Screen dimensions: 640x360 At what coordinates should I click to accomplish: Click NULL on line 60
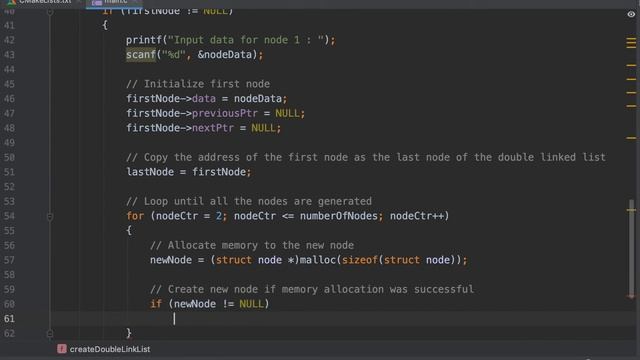click(251, 304)
